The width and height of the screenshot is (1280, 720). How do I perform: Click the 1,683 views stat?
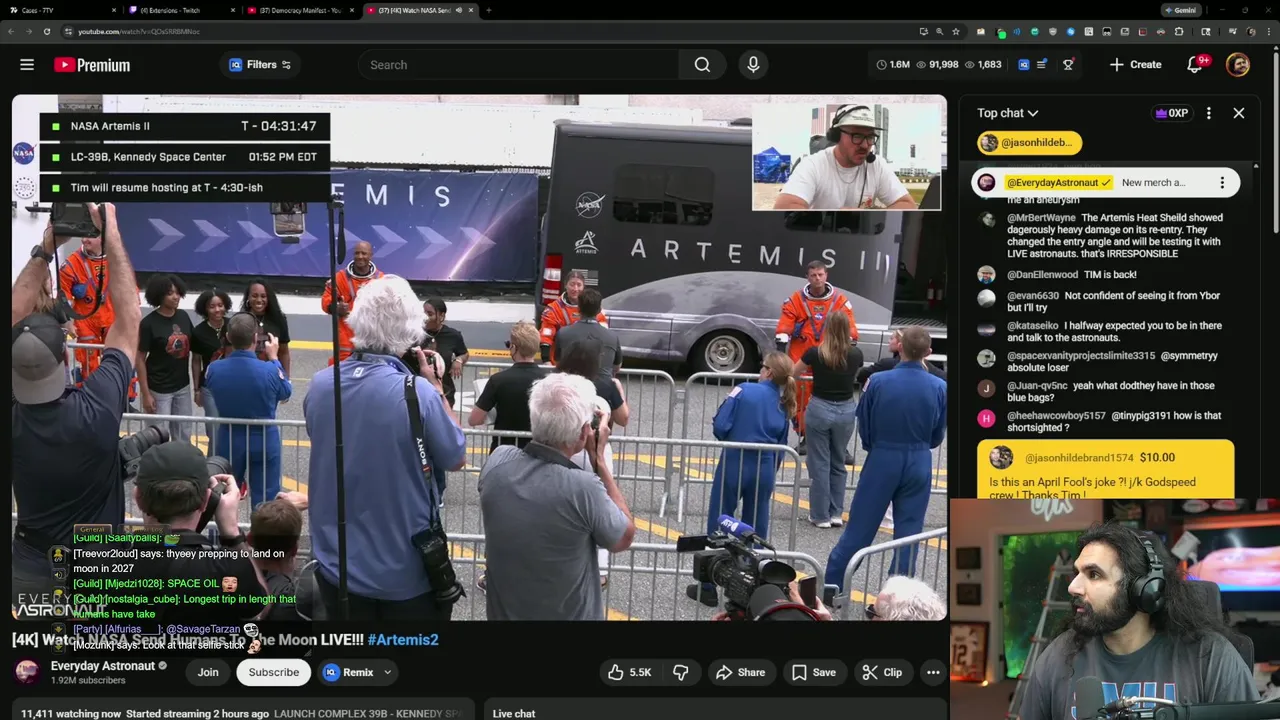pyautogui.click(x=983, y=65)
